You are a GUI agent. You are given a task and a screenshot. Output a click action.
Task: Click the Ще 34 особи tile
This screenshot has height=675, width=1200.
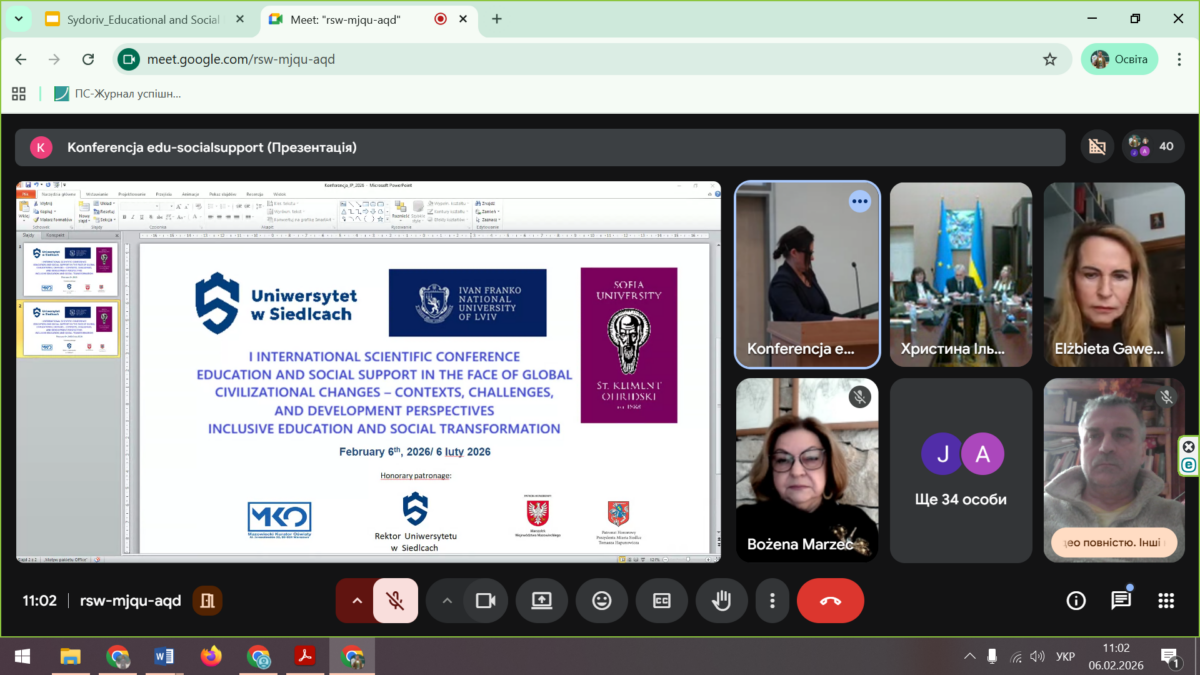point(961,470)
